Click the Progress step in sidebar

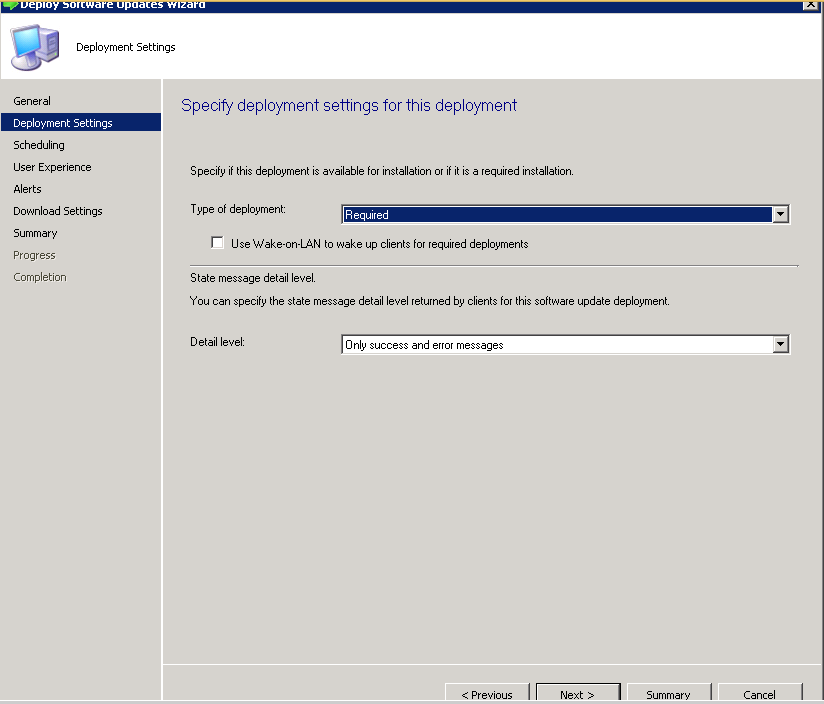click(34, 255)
